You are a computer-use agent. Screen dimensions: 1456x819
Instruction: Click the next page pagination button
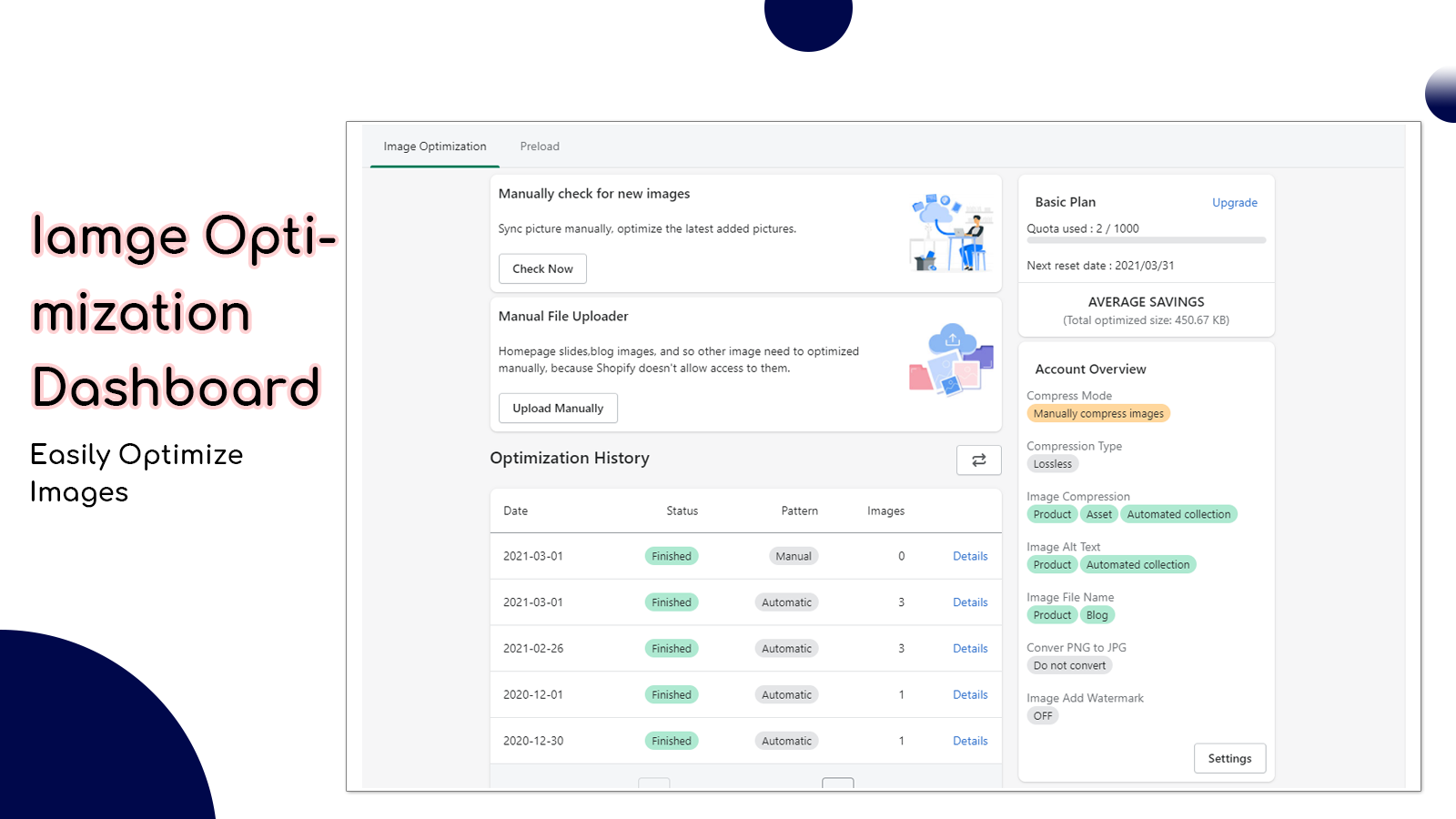(x=837, y=784)
